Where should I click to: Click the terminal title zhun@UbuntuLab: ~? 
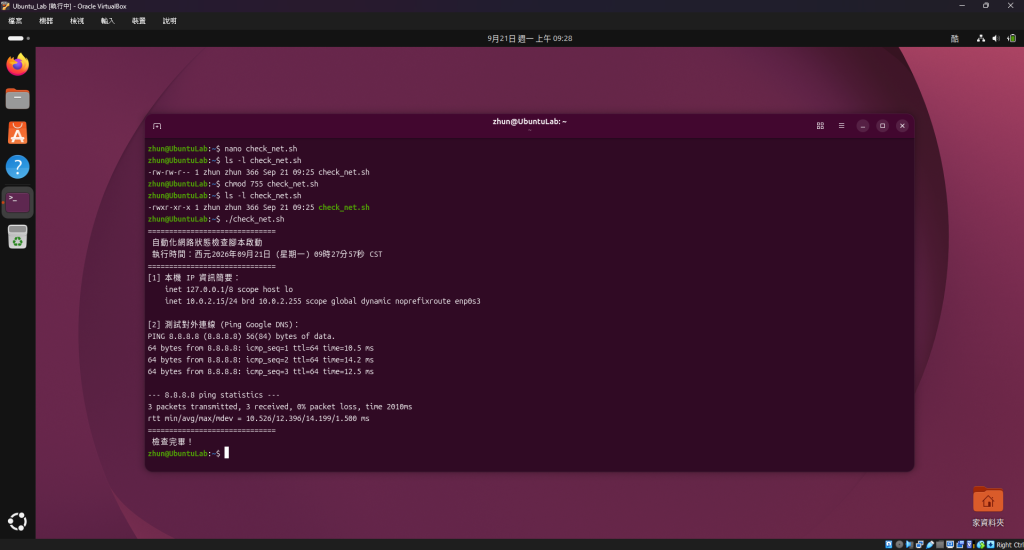pos(530,121)
